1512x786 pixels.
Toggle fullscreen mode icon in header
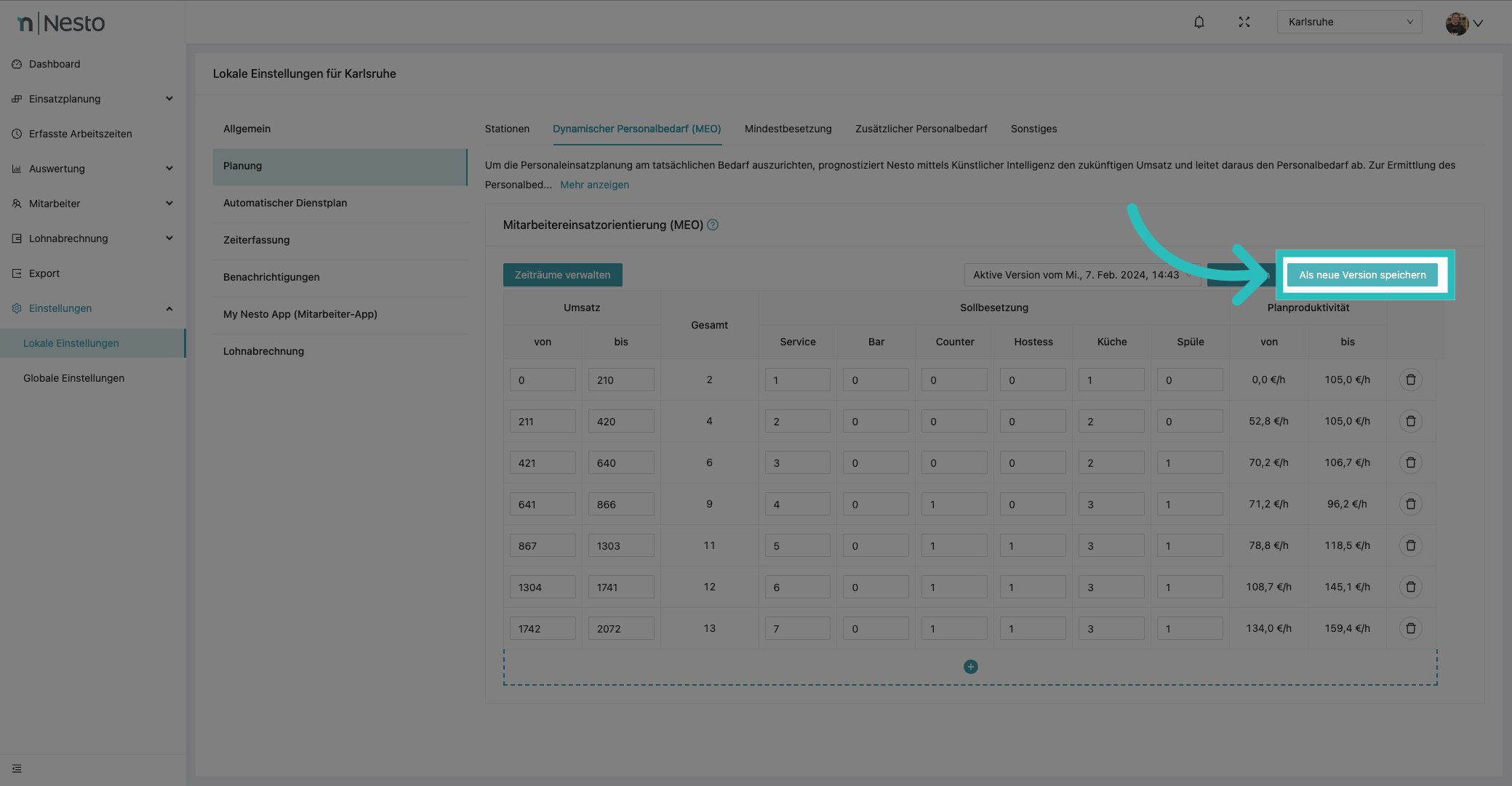pyautogui.click(x=1244, y=22)
